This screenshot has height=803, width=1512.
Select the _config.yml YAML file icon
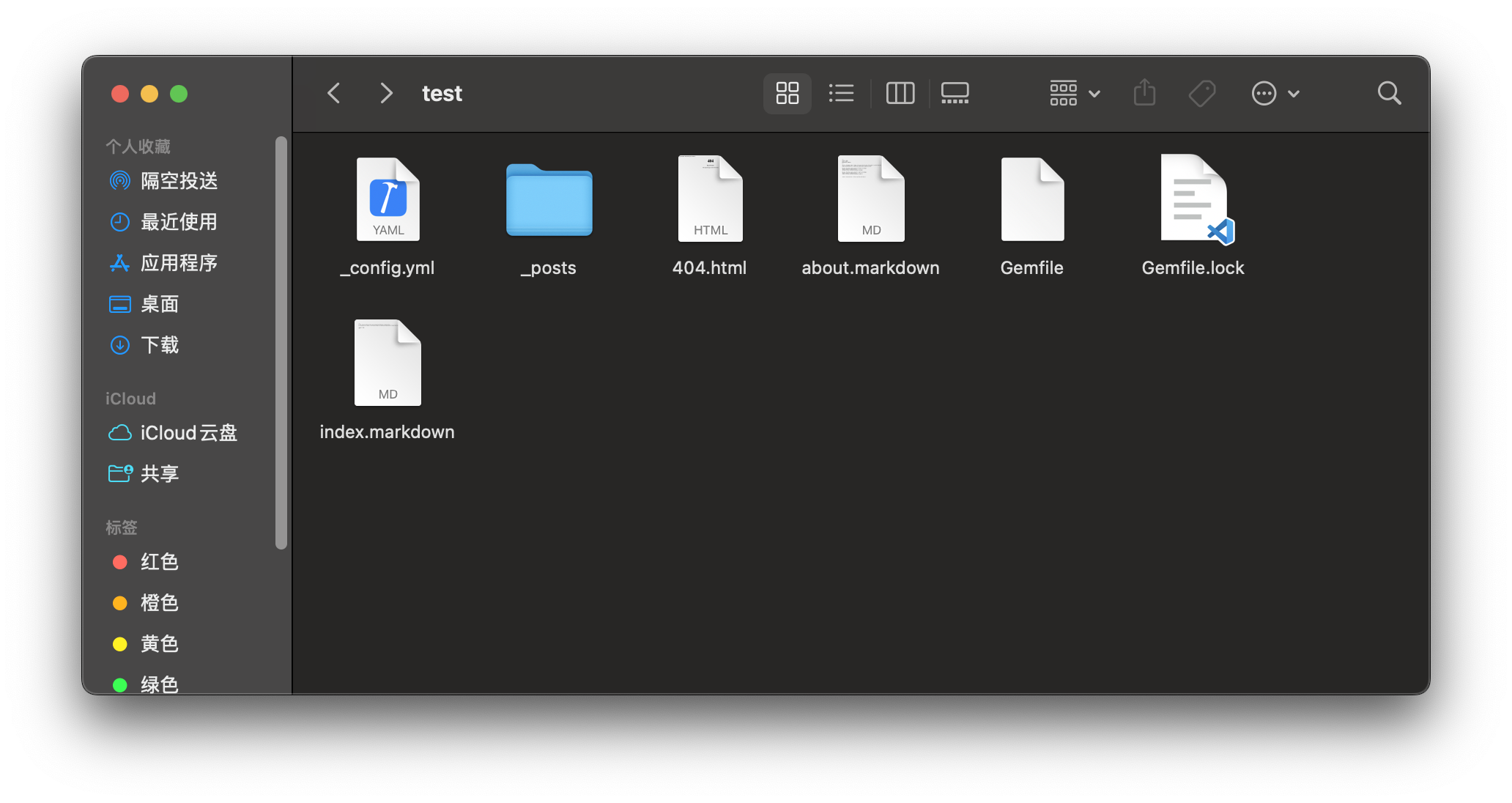coord(388,199)
